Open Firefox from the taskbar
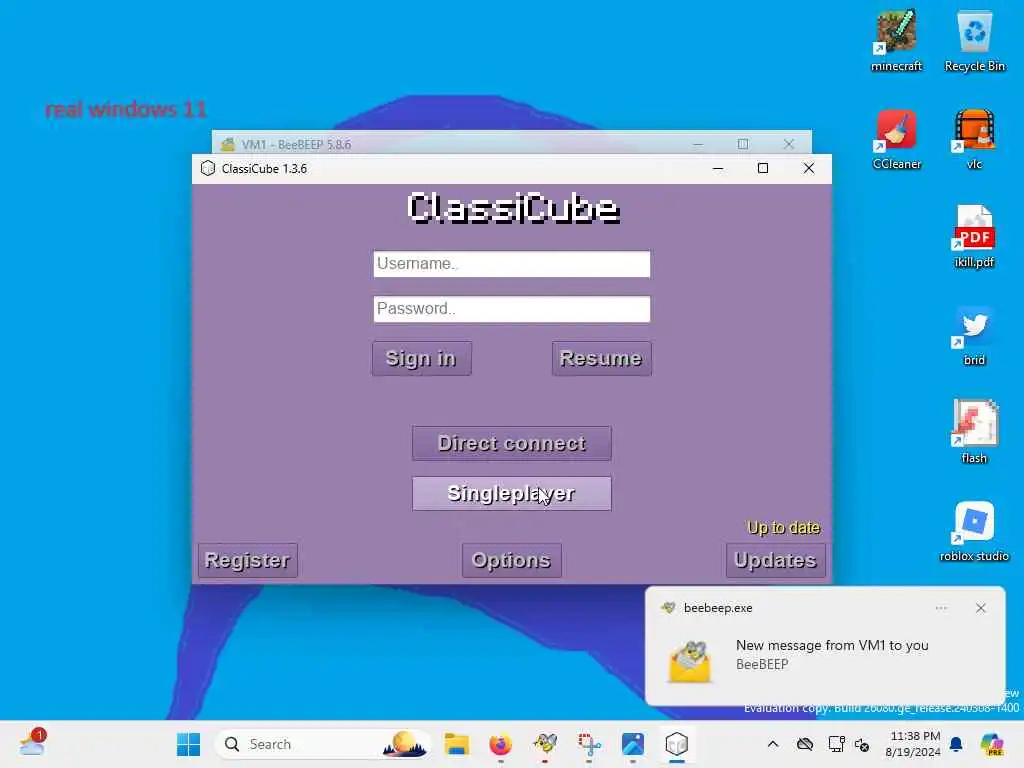The height and width of the screenshot is (768, 1024). click(501, 744)
